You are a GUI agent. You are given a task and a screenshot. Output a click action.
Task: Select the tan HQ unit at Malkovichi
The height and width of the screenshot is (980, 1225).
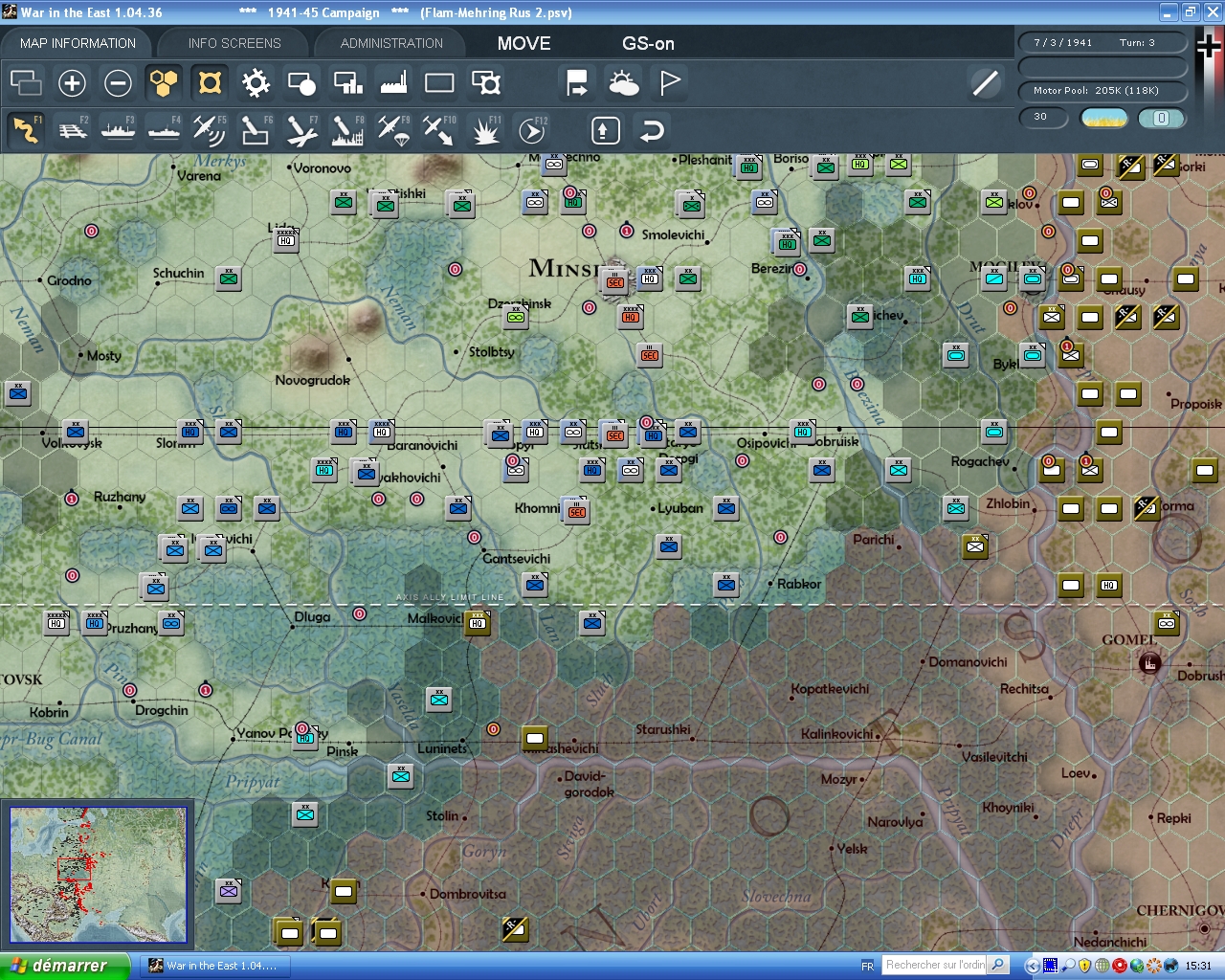coord(478,623)
